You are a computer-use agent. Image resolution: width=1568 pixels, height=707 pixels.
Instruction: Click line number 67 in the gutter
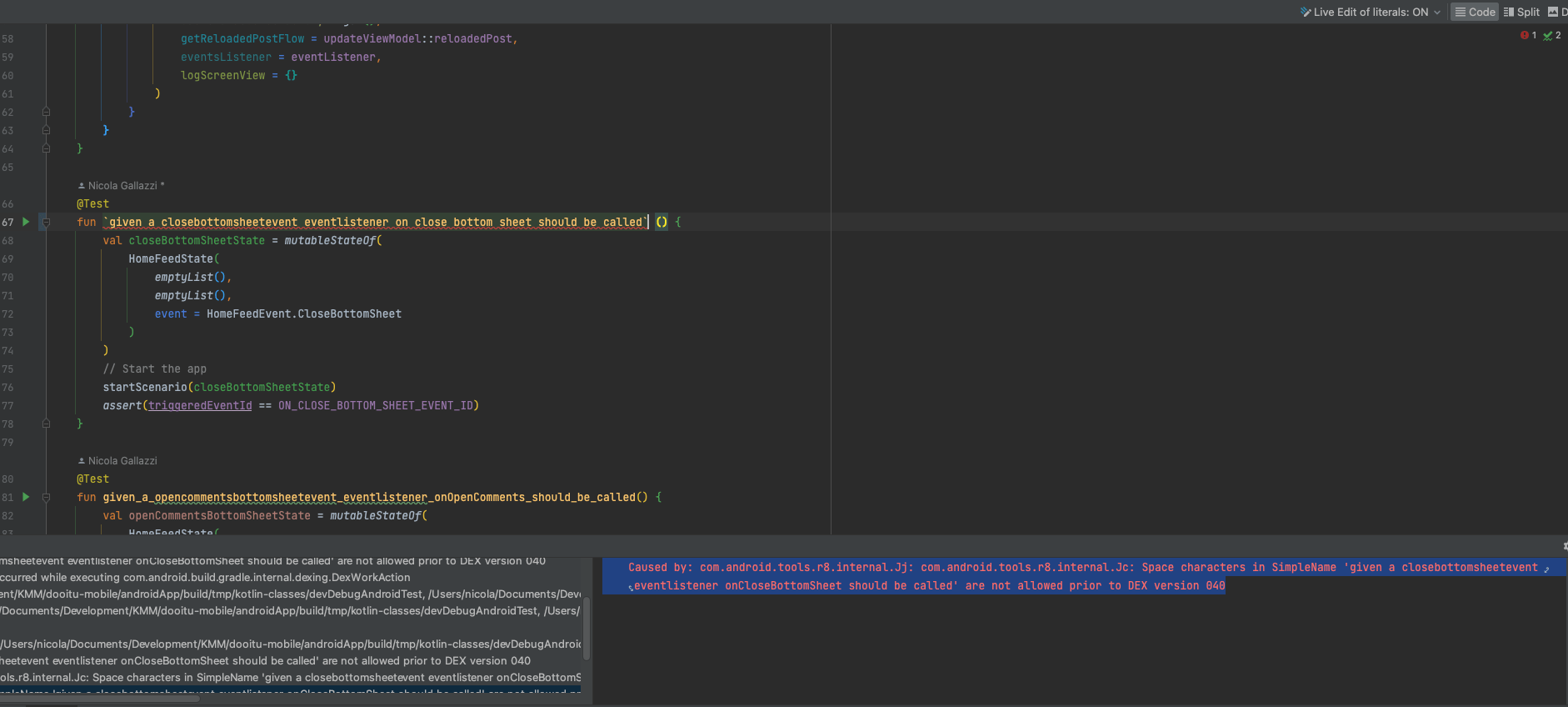7,222
